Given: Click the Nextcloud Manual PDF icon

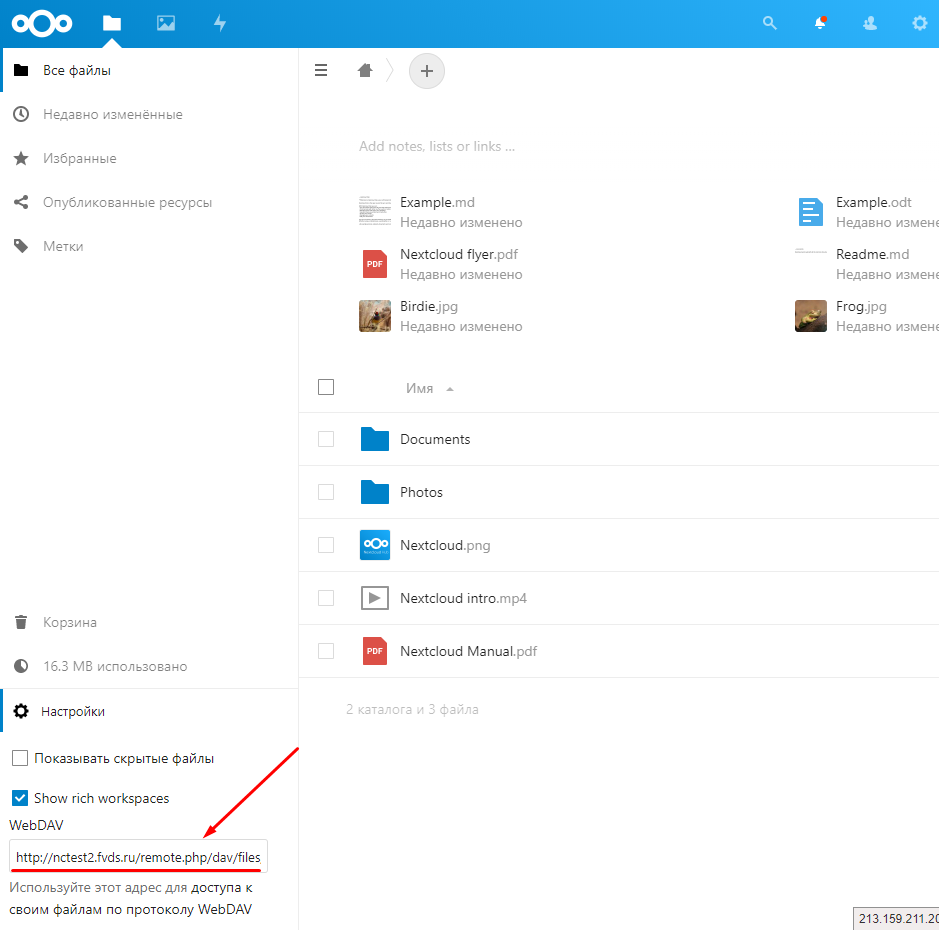Looking at the screenshot, I should point(375,651).
